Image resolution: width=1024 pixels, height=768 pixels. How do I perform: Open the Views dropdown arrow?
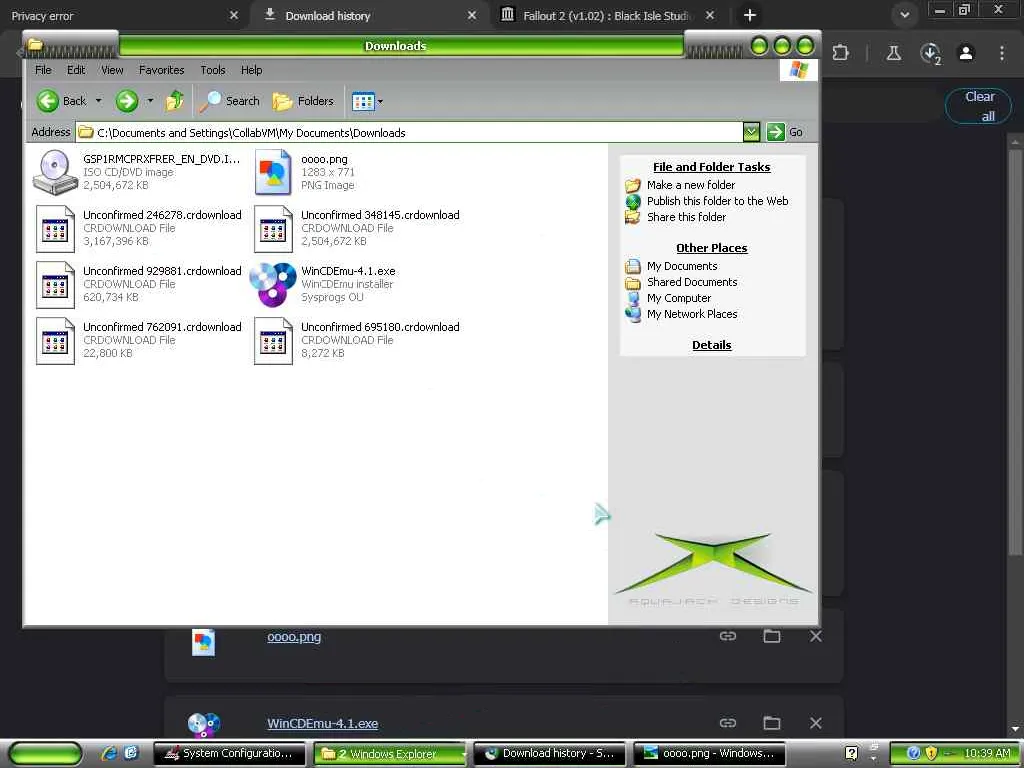[380, 102]
